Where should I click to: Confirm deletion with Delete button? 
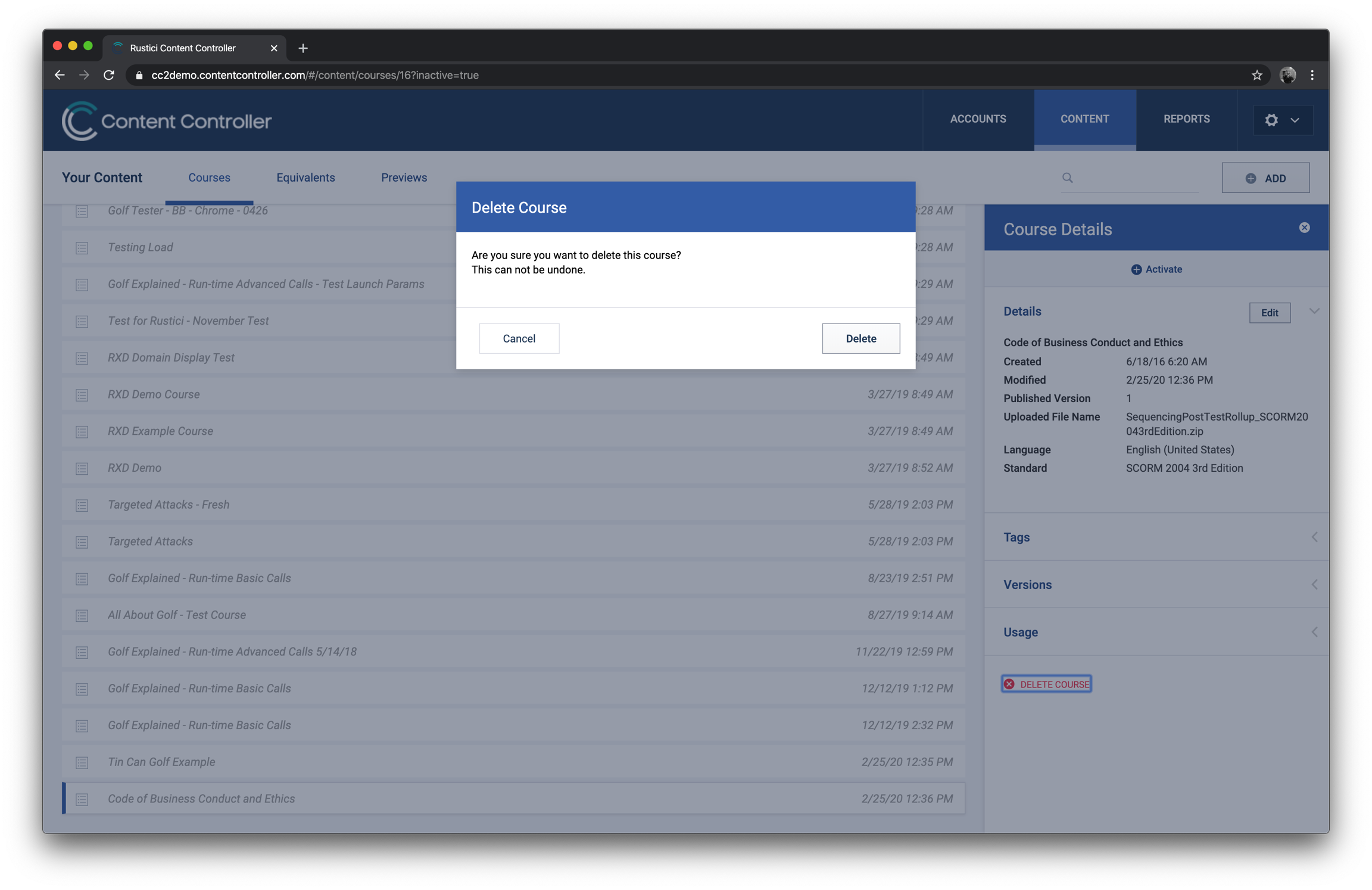[860, 338]
